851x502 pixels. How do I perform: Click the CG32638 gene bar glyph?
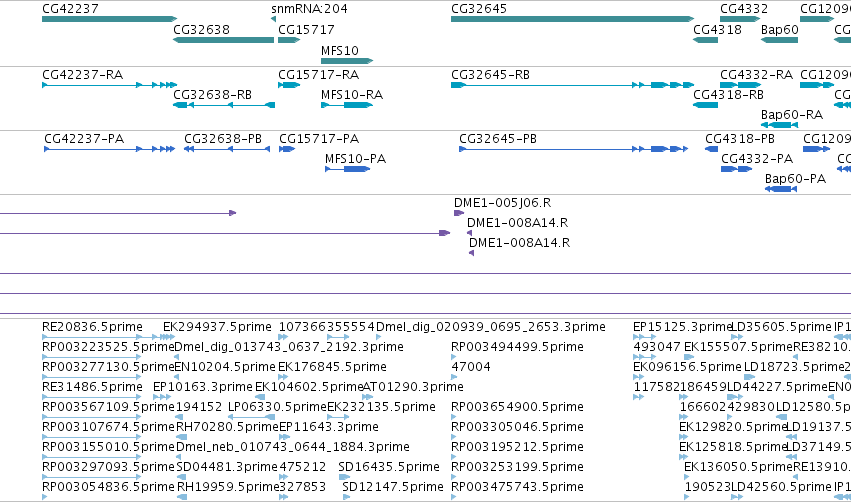(224, 40)
